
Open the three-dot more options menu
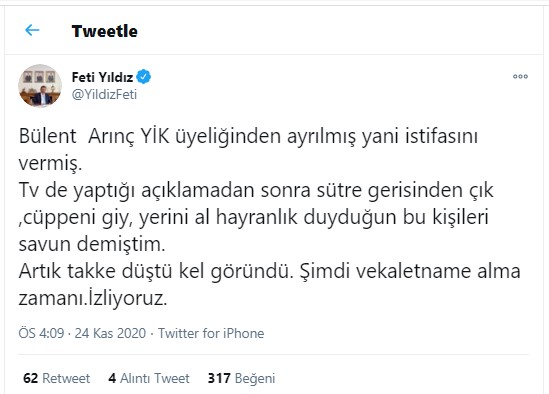[520, 76]
